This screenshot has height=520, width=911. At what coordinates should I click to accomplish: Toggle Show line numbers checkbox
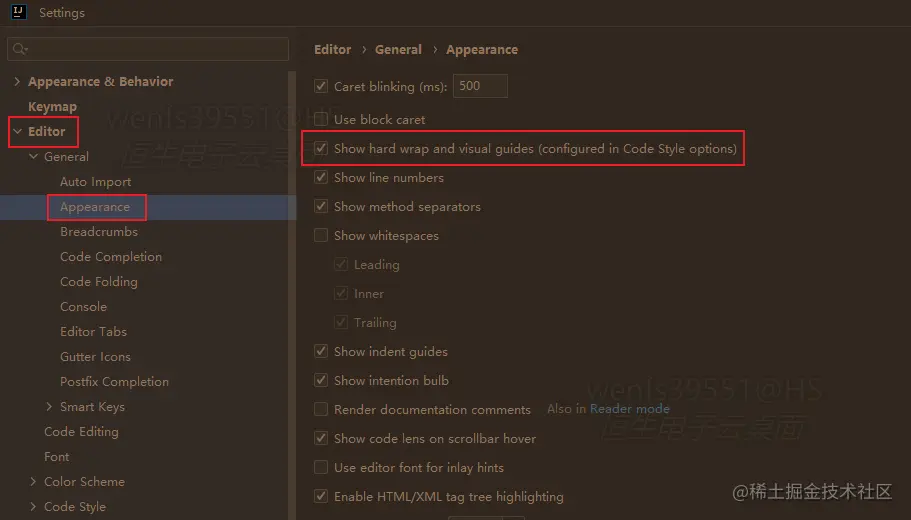321,177
